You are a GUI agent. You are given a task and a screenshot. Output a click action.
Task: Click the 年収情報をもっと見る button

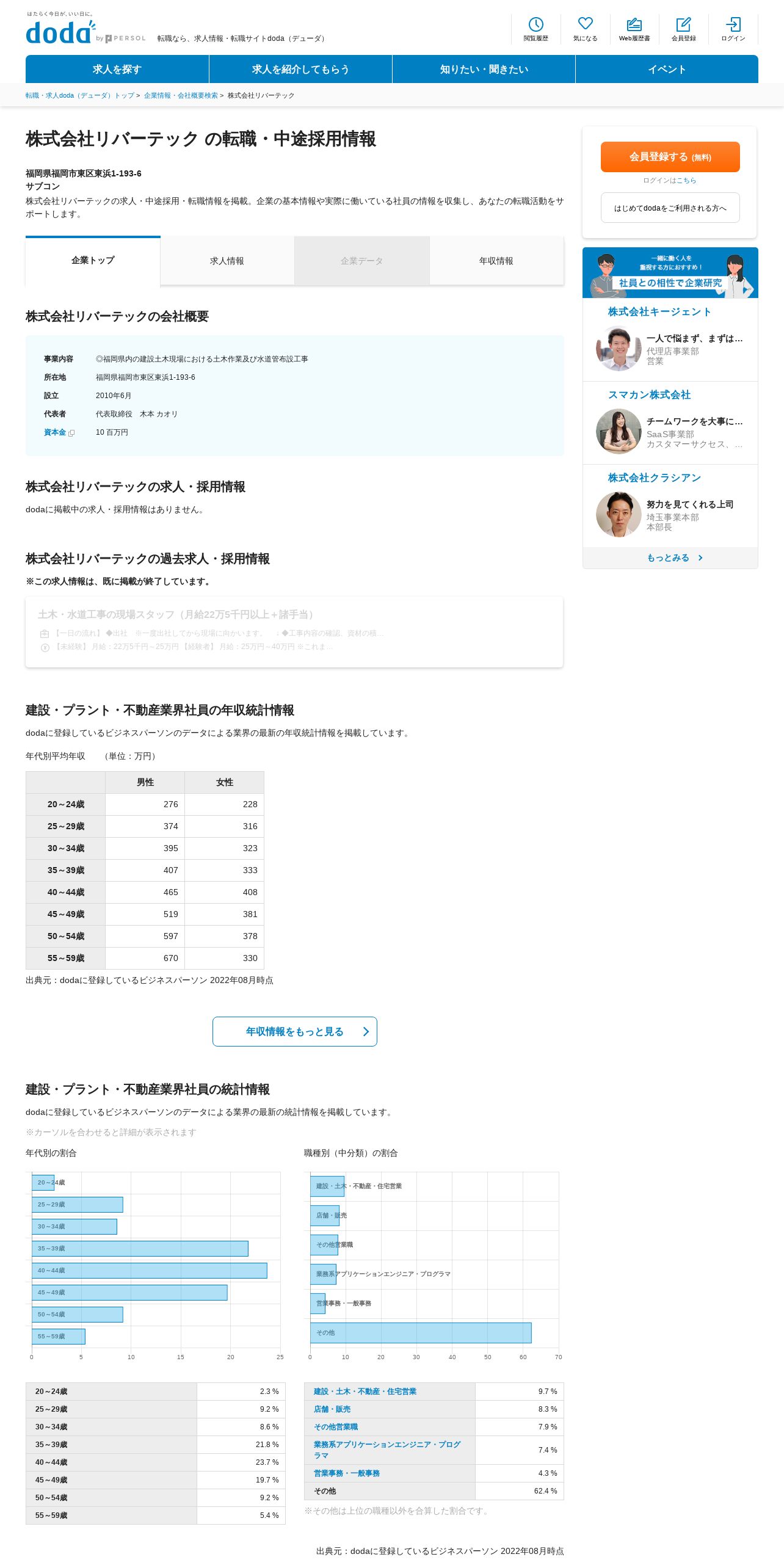click(x=295, y=1031)
